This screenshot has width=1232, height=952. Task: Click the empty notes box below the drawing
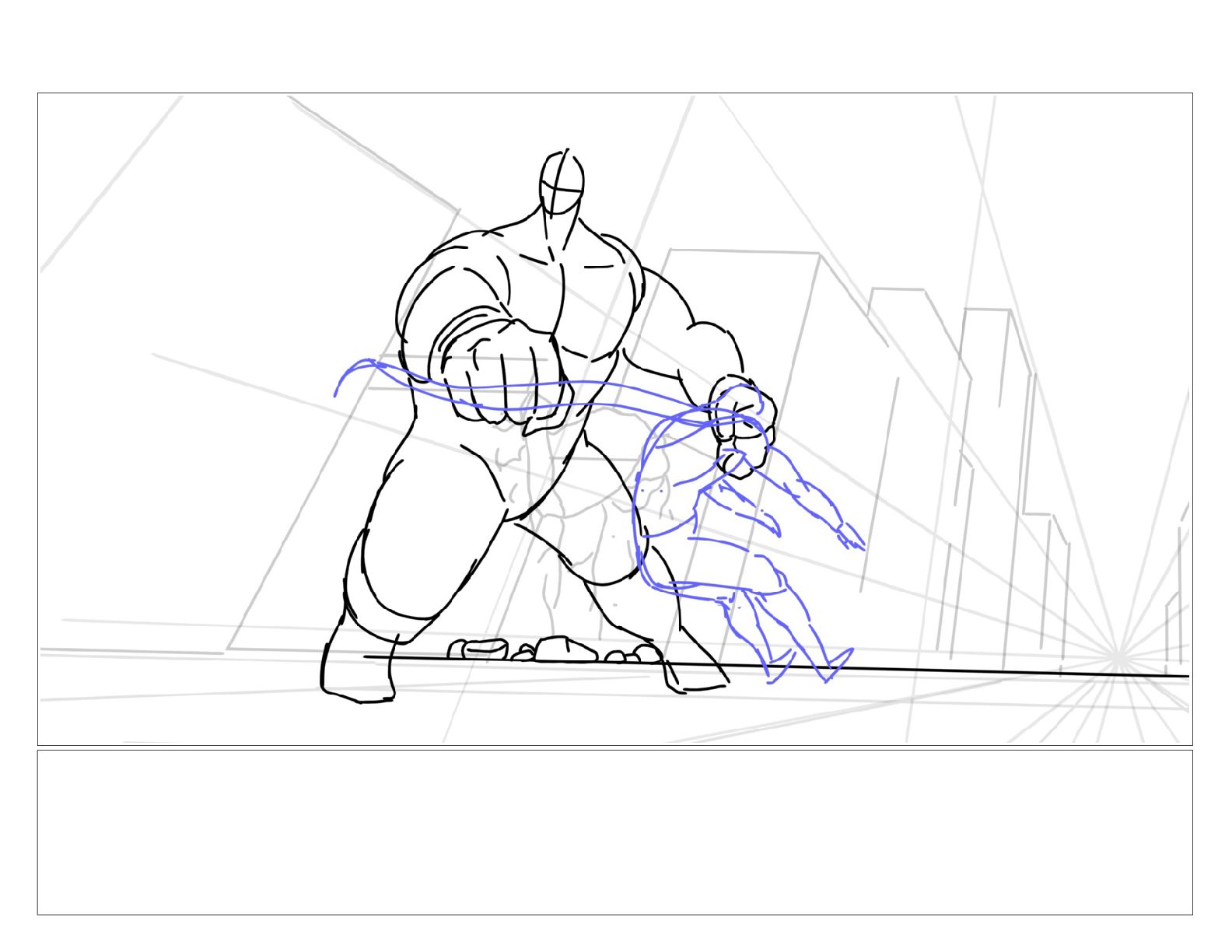[x=614, y=832]
